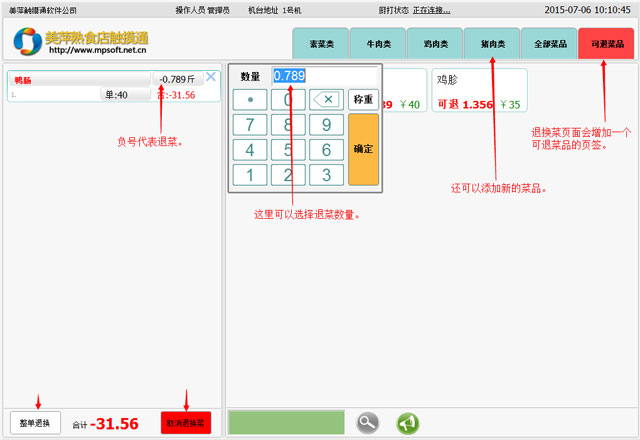Click the green back arrow icon
The width and height of the screenshot is (640, 440).
407,422
